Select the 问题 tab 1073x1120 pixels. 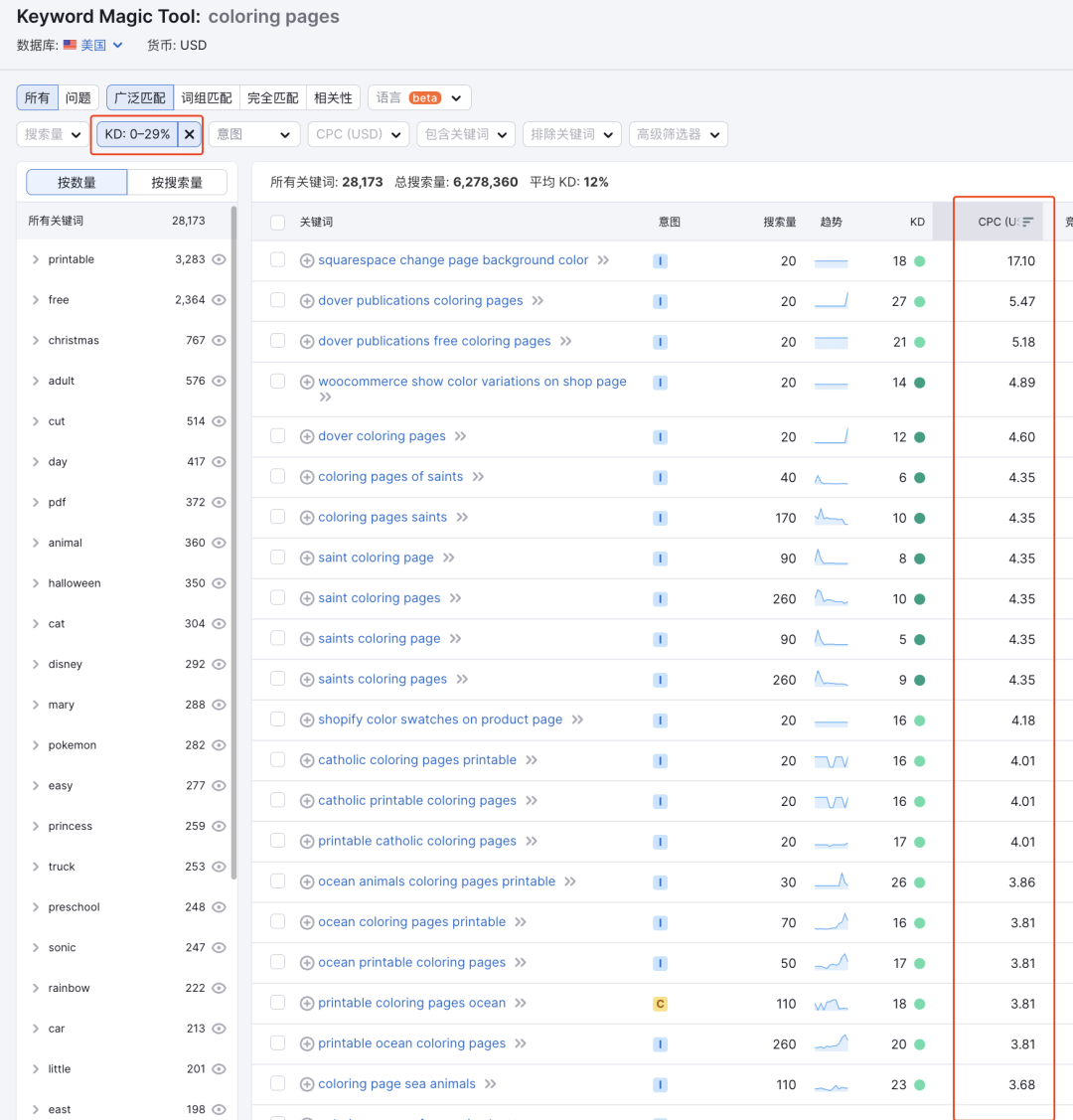pyautogui.click(x=78, y=97)
